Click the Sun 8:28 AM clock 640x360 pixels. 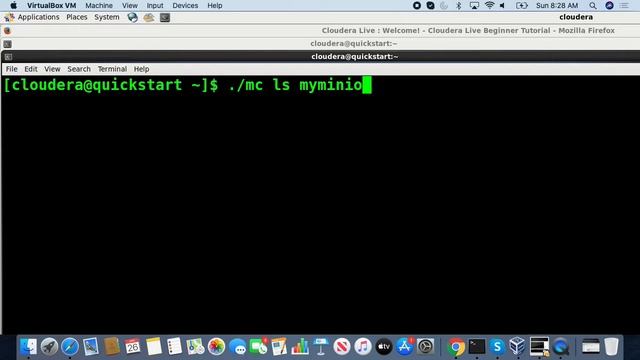(557, 5)
